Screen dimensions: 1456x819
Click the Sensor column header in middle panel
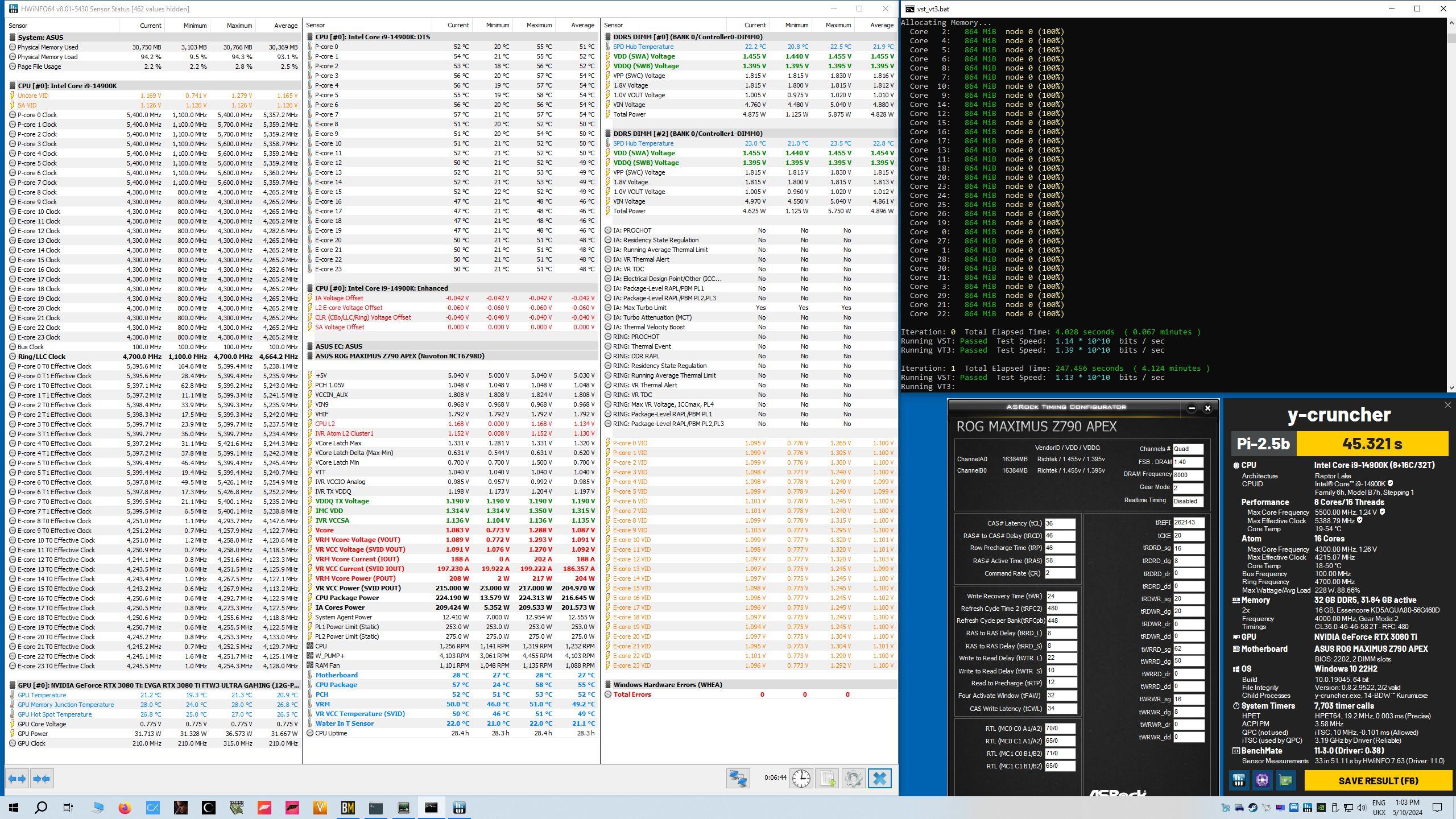(x=316, y=25)
